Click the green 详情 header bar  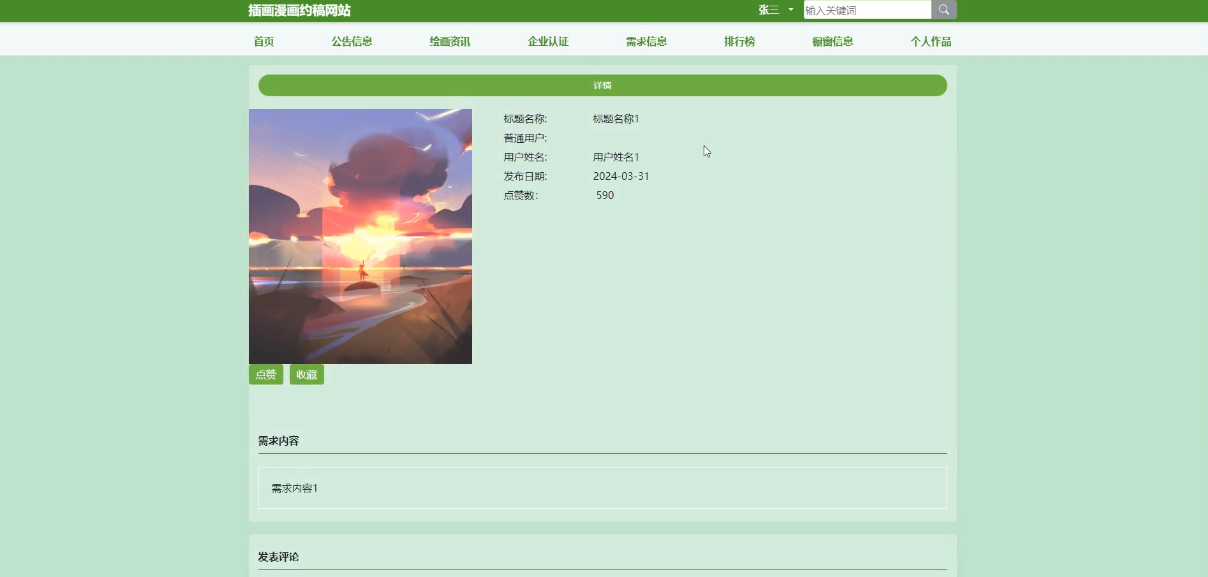tap(602, 85)
